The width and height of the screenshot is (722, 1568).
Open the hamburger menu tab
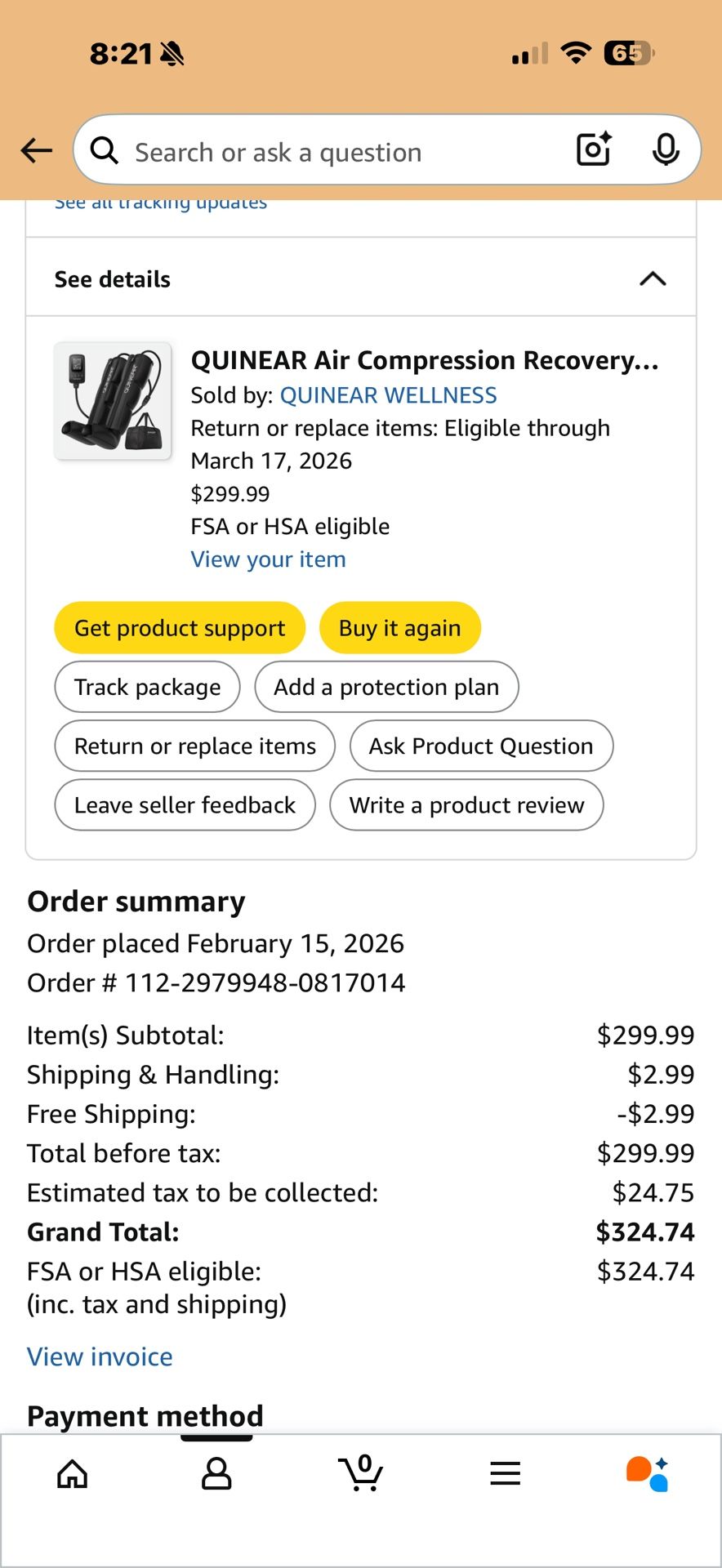tap(506, 1473)
